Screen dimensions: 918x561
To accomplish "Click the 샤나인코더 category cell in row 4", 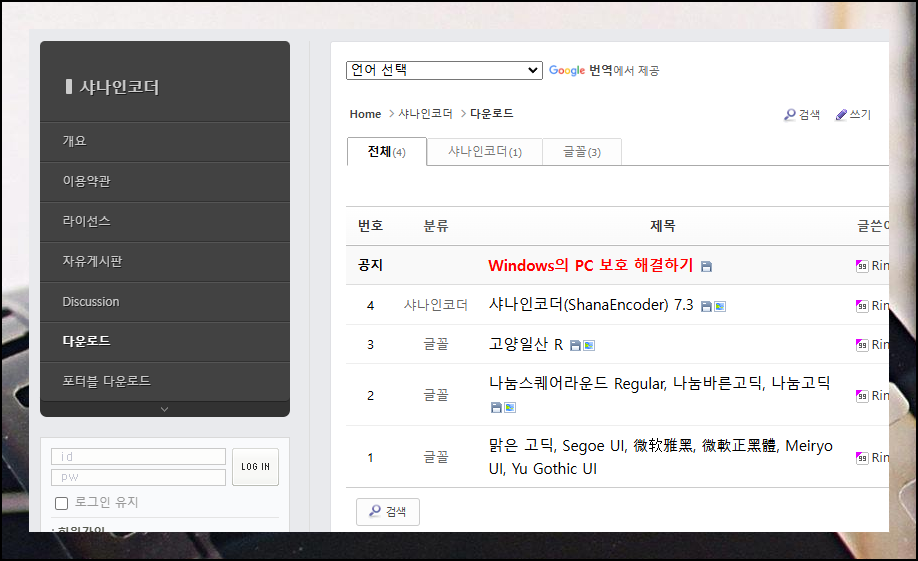I will [x=436, y=305].
